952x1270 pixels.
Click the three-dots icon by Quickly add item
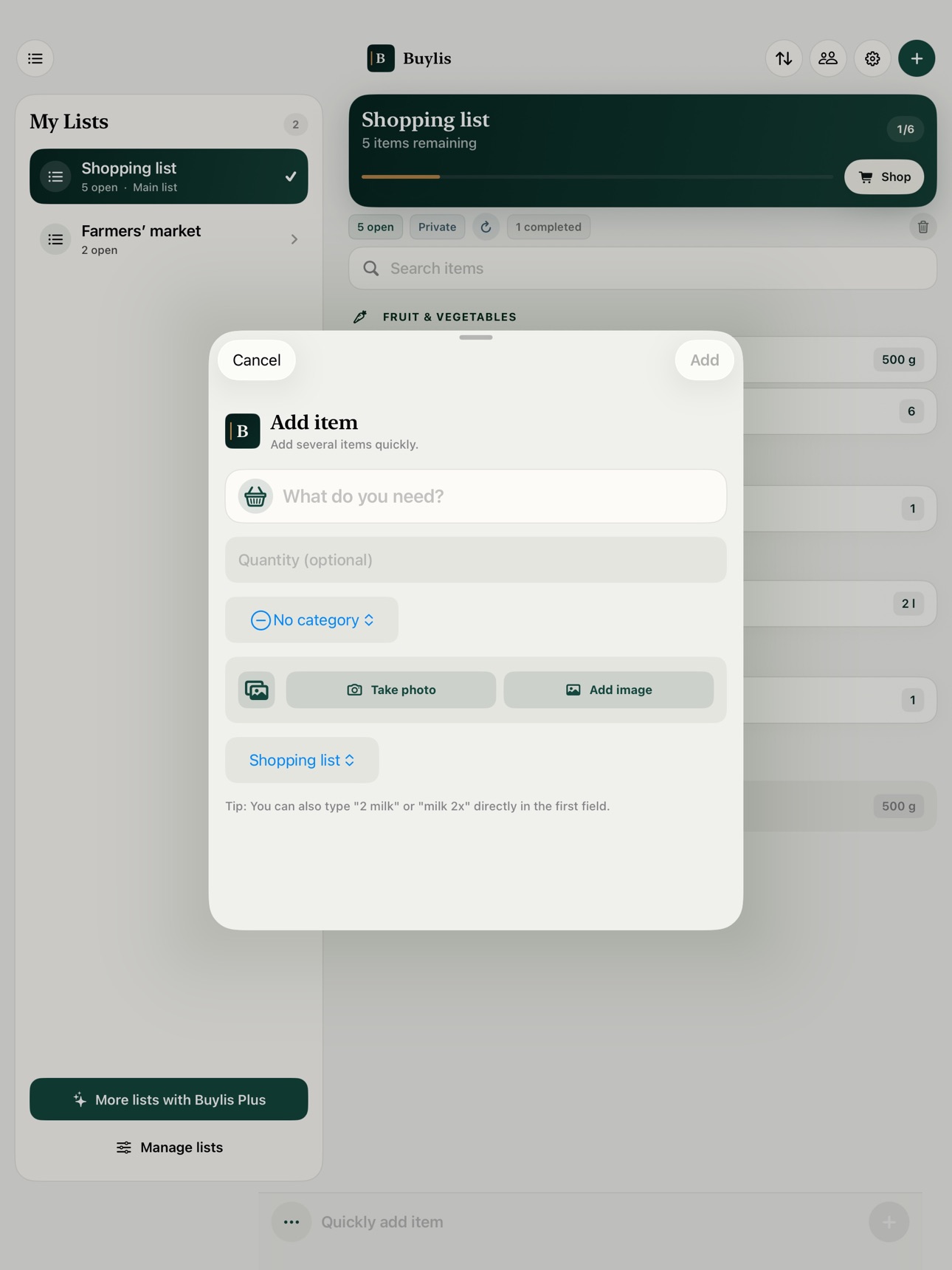tap(292, 1222)
